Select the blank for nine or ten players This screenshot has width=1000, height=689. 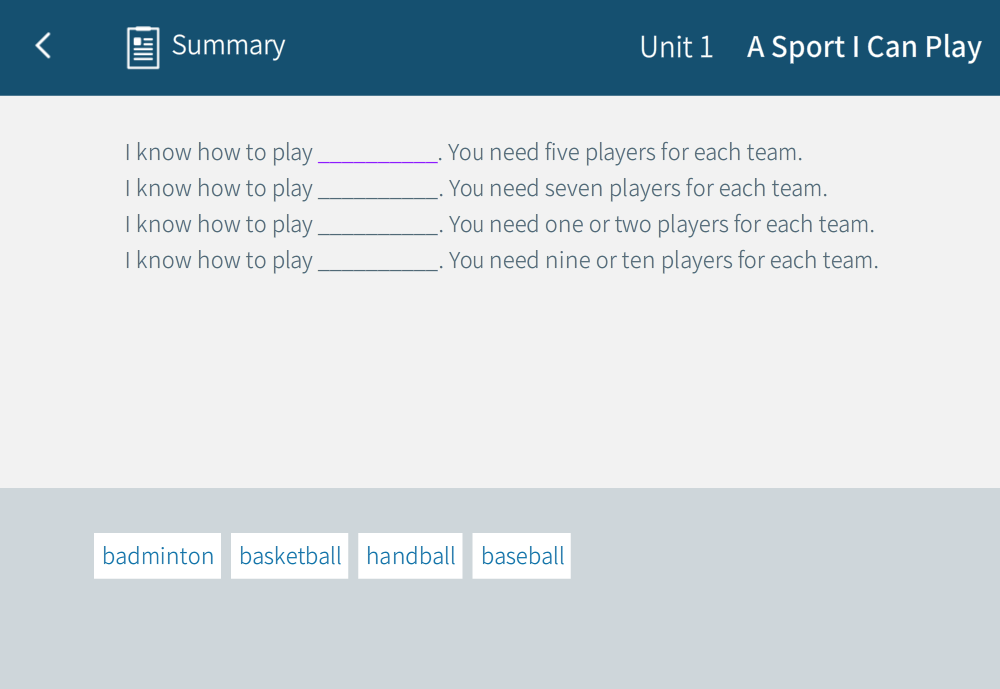377,262
